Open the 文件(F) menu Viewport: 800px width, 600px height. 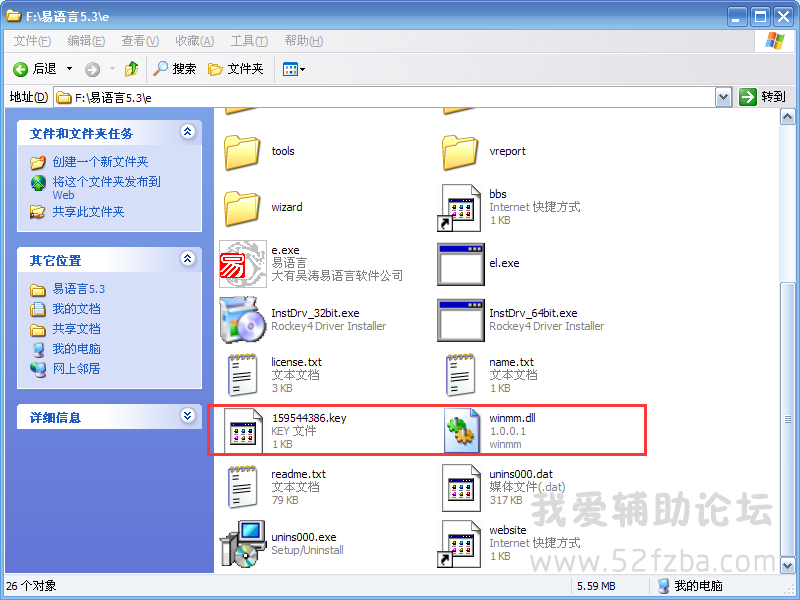coord(32,41)
